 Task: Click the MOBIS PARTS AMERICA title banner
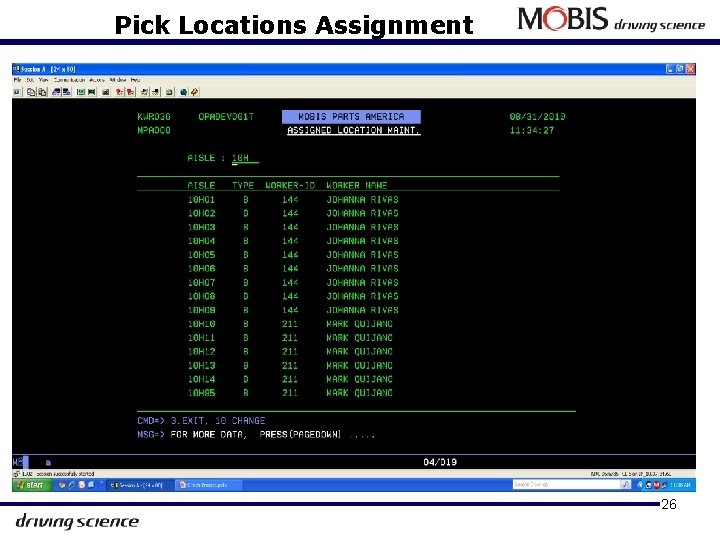(351, 117)
